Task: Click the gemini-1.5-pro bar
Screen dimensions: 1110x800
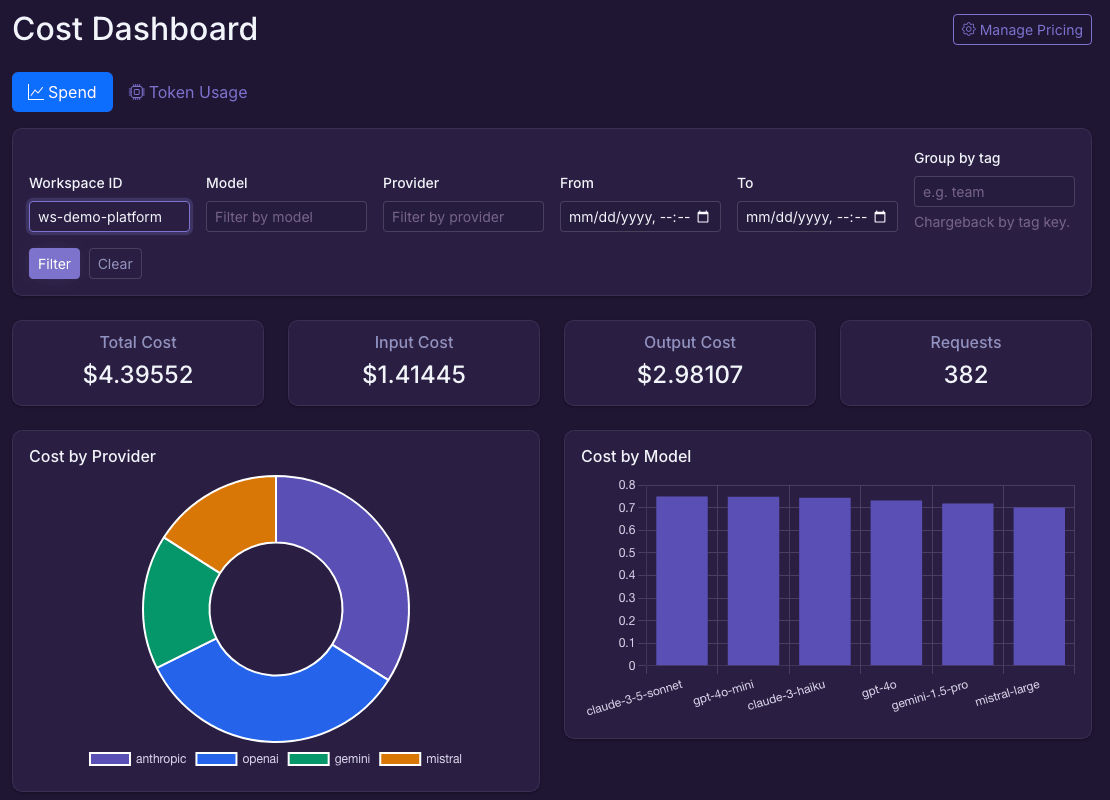Action: [968, 584]
